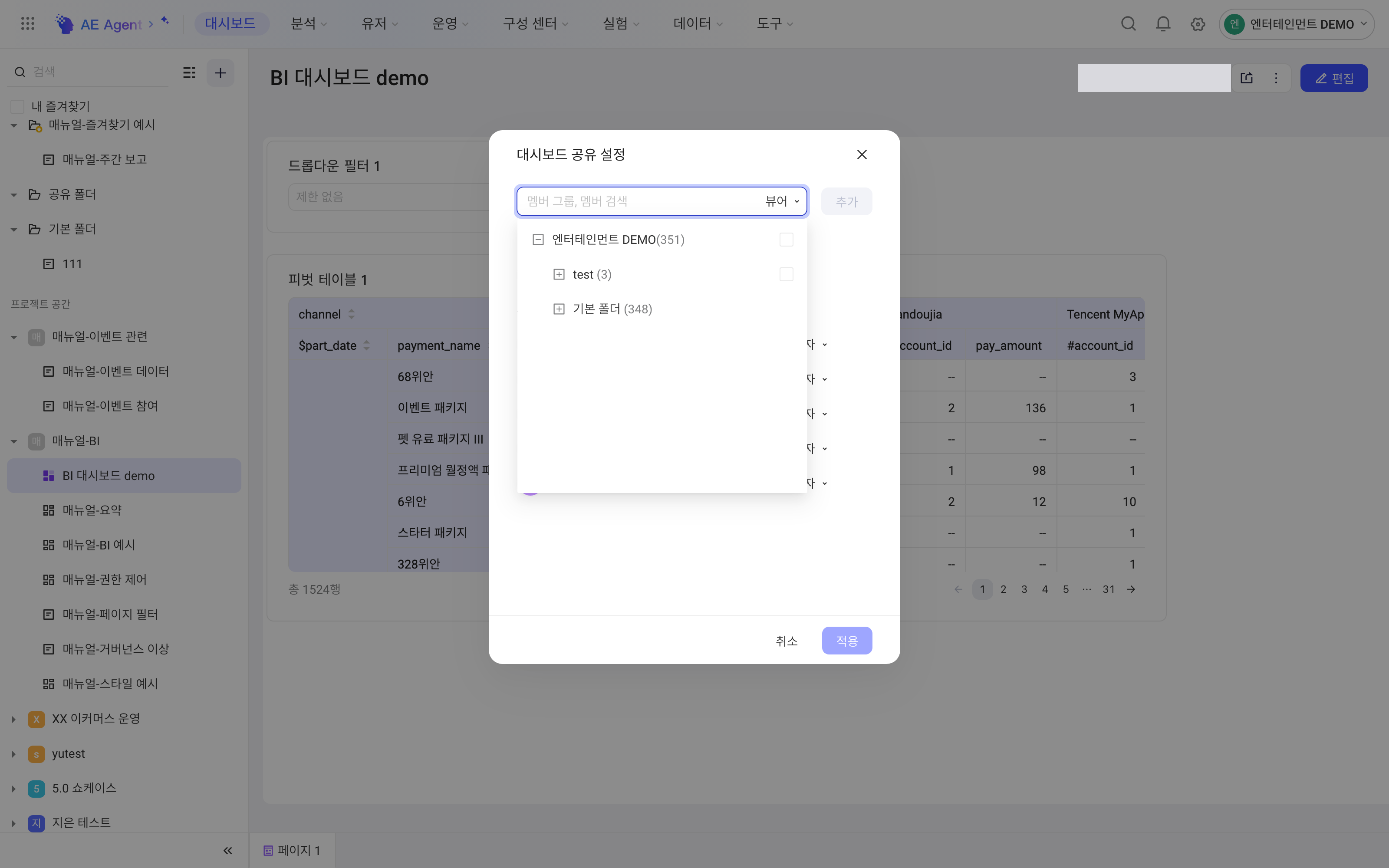The width and height of the screenshot is (1389, 868).
Task: Collapse the sidebar with double chevron
Action: (x=227, y=851)
